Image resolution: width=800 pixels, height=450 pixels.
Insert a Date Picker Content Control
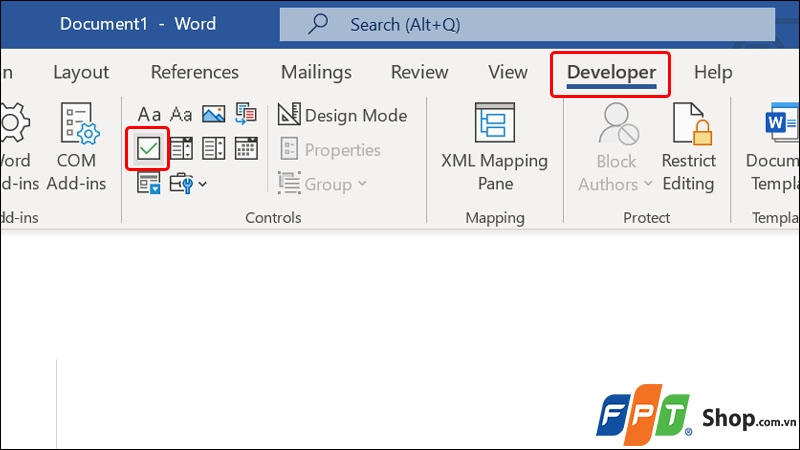[x=246, y=149]
